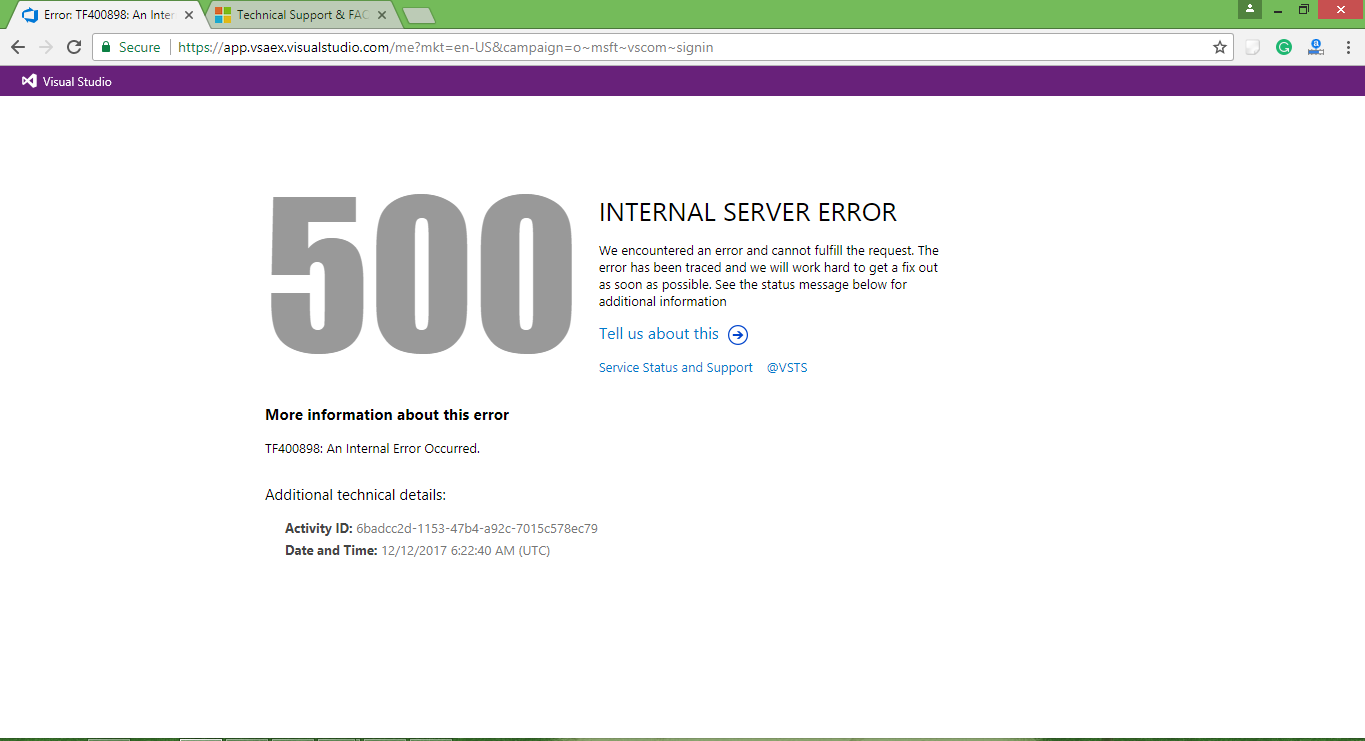Open 'Service Status and Support' link
The image size is (1365, 741).
coord(676,368)
